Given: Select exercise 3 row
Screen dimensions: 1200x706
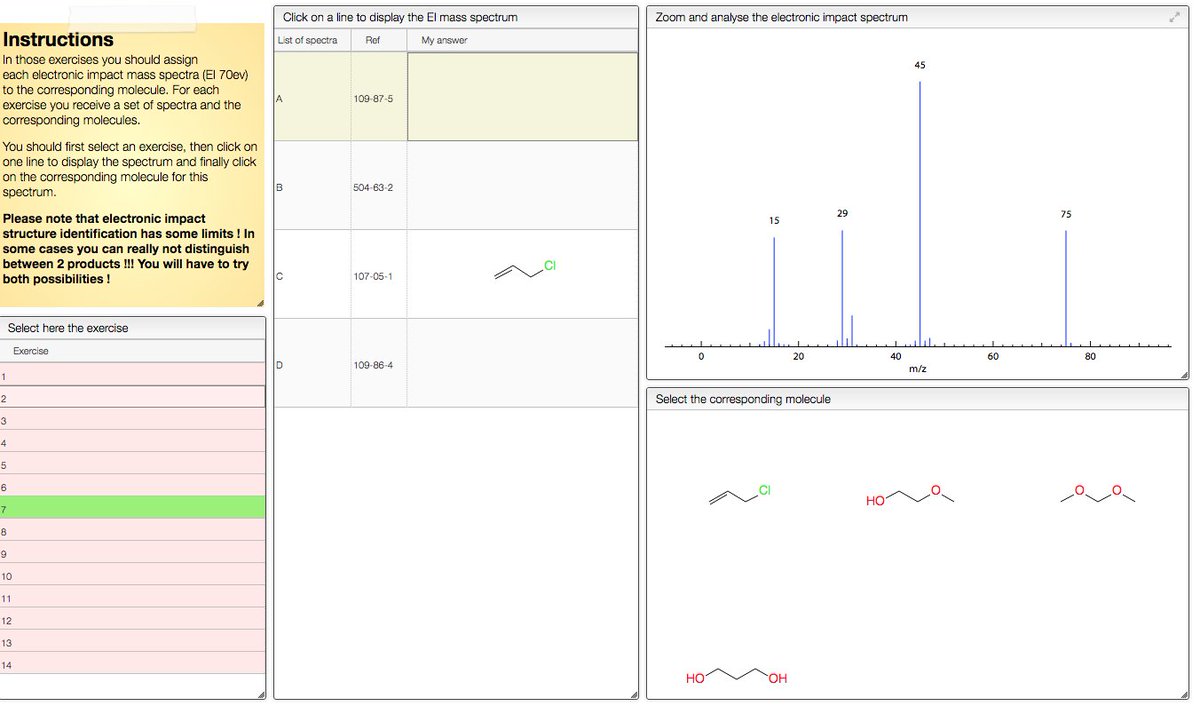Looking at the screenshot, I should pyautogui.click(x=133, y=419).
